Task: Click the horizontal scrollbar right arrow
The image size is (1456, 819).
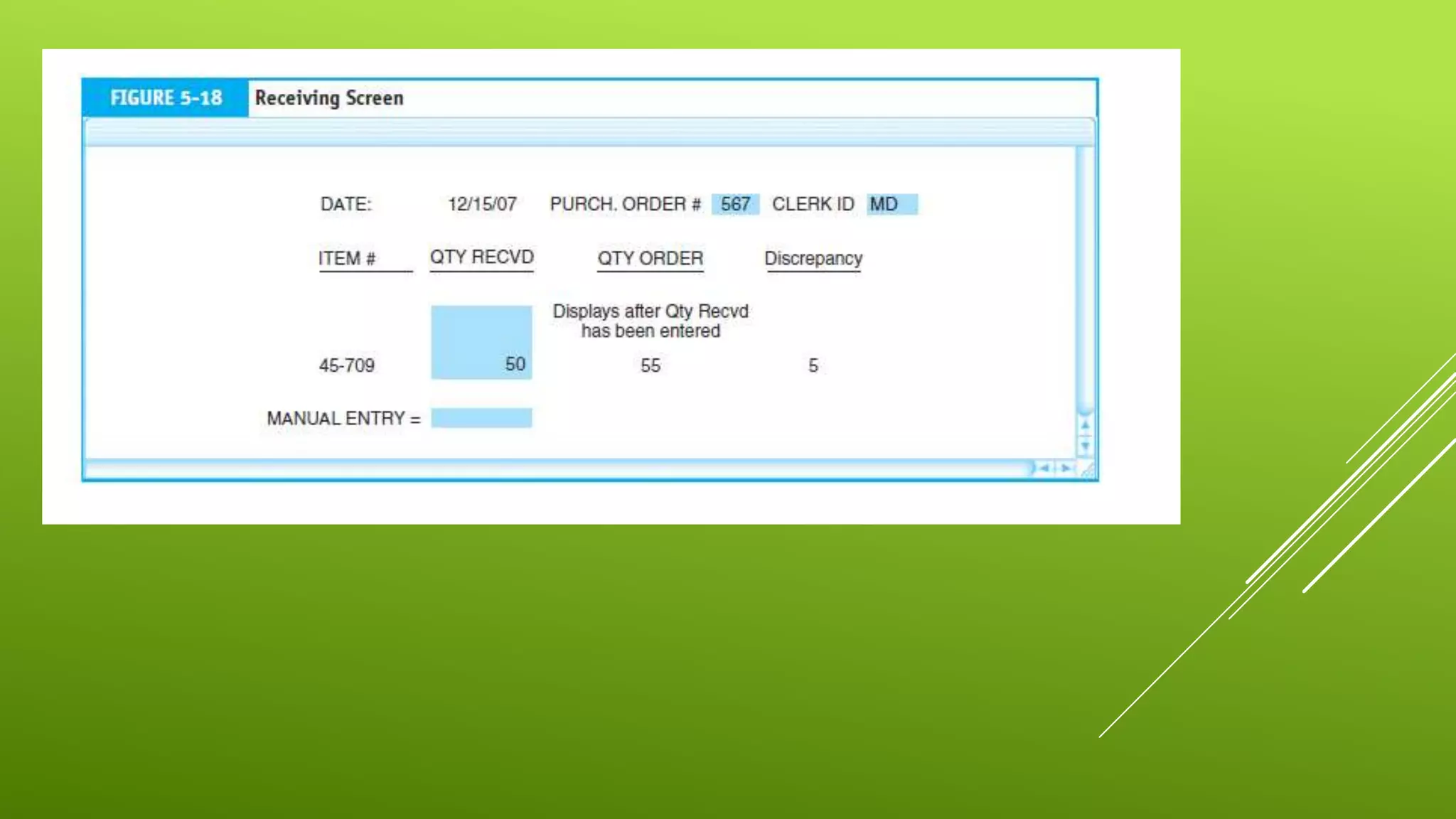Action: 1065,469
